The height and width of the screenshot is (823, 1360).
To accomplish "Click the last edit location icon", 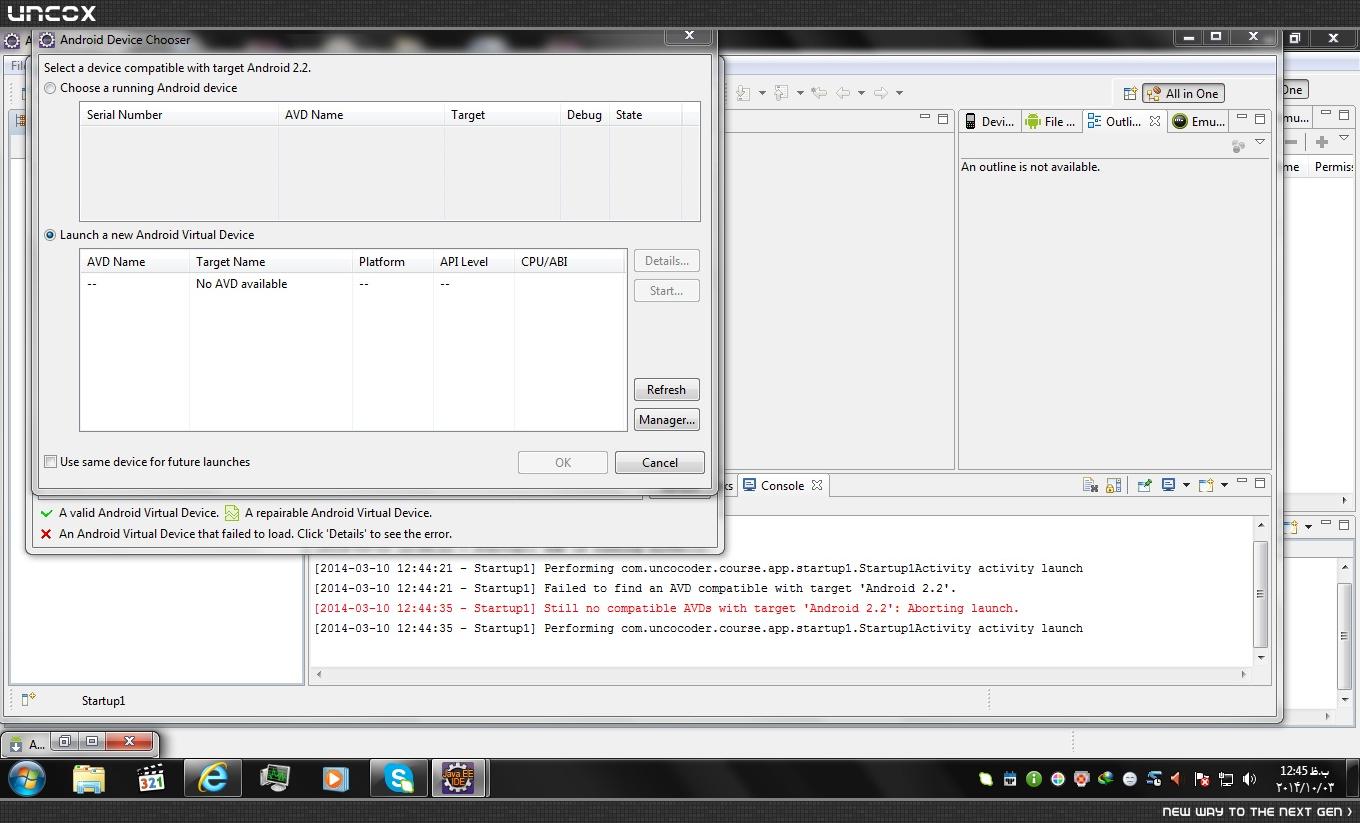I will 819,93.
